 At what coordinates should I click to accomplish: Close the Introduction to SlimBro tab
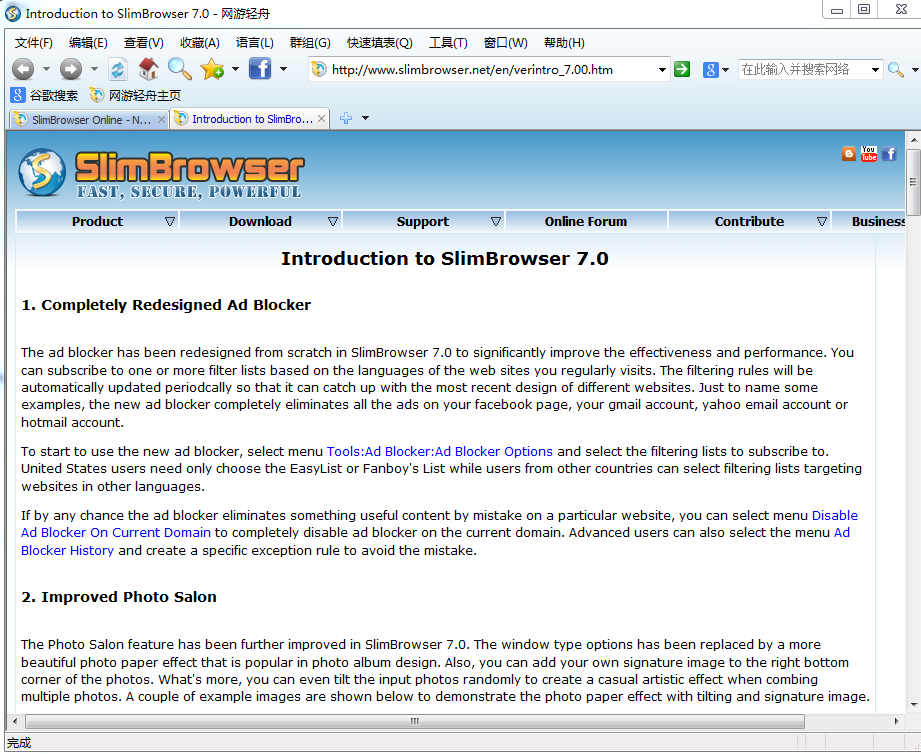click(x=321, y=119)
